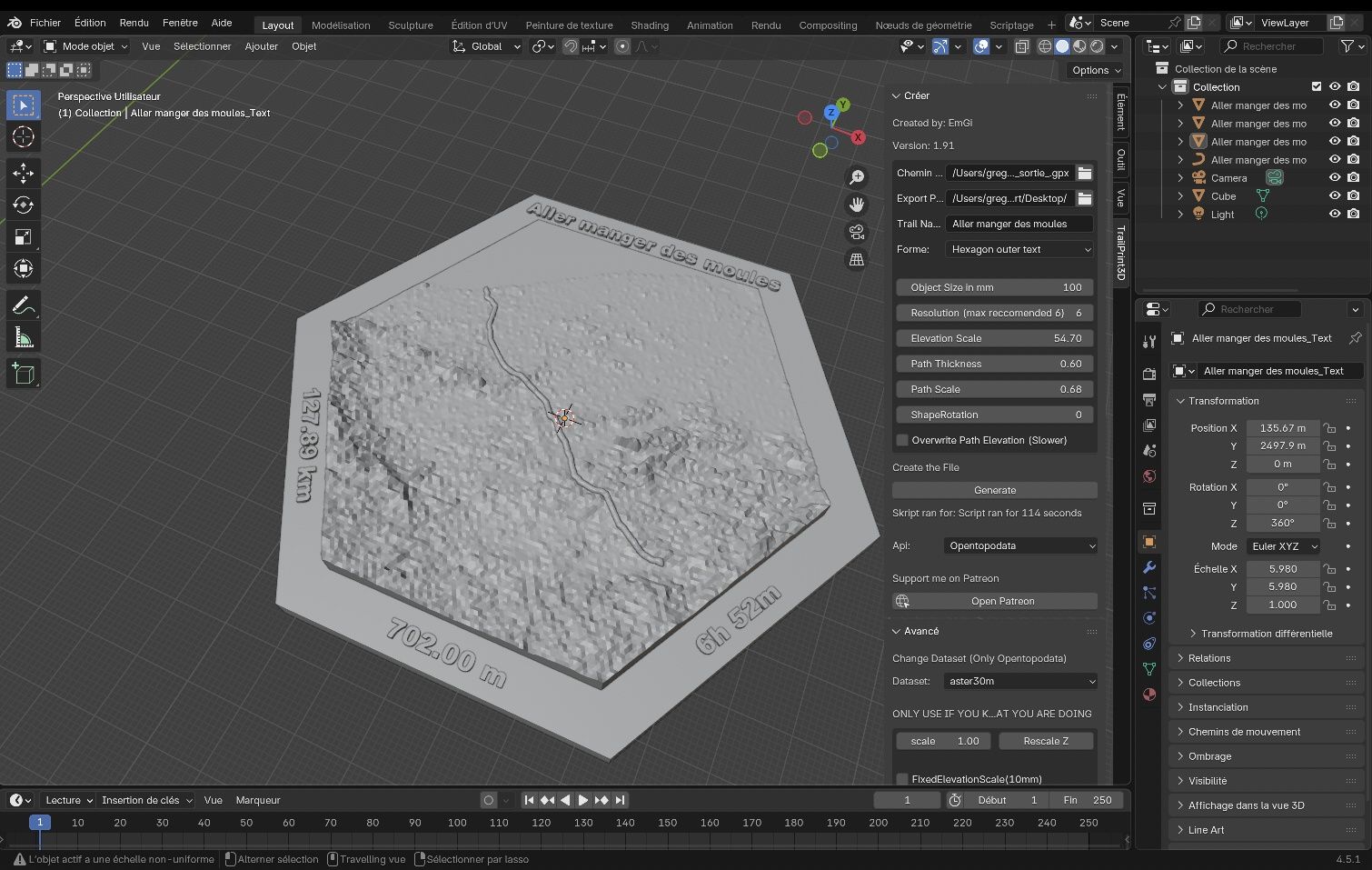1372x870 pixels.
Task: Open the Ajouter menu in viewport header
Action: point(262,46)
